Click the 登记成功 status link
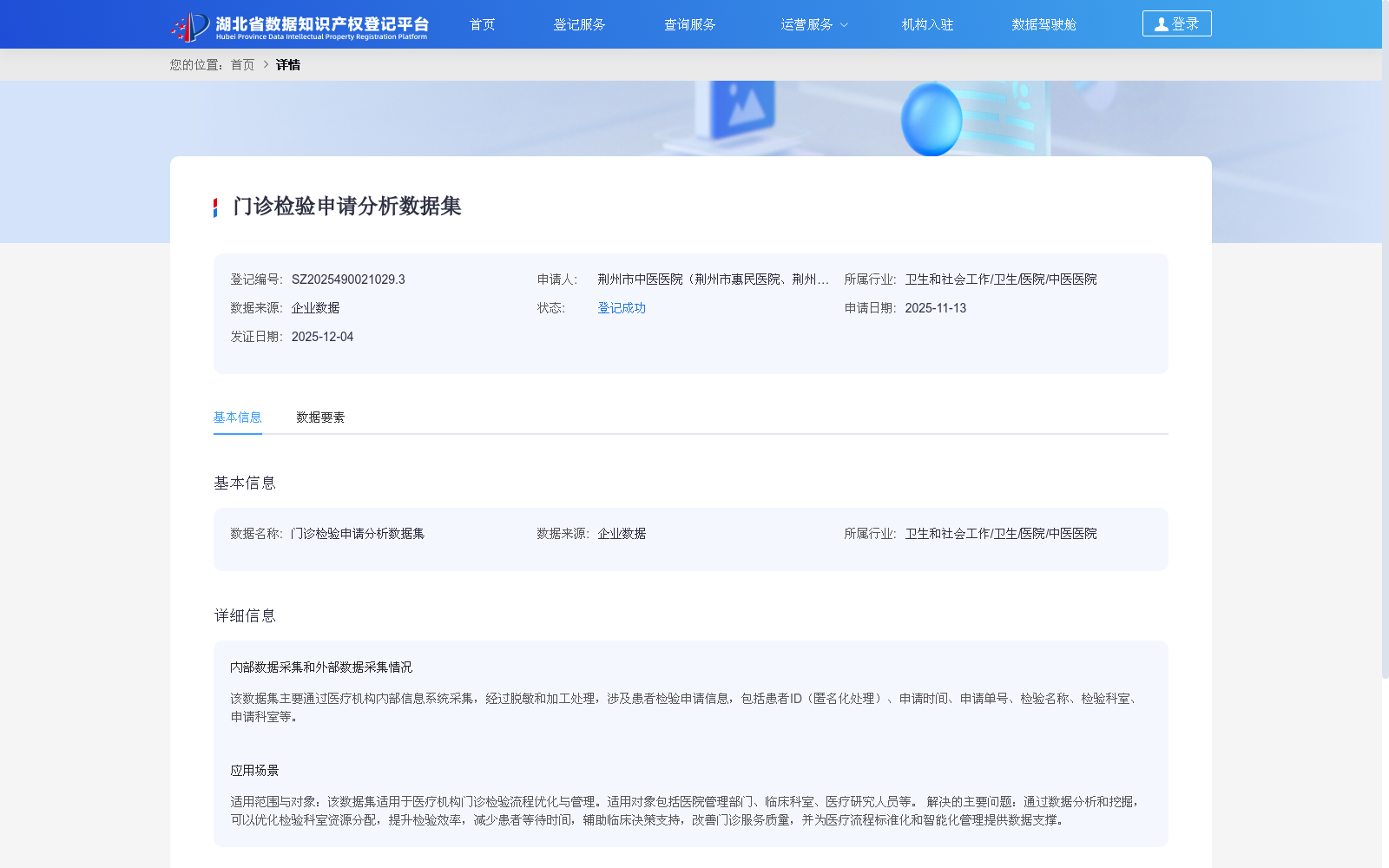This screenshot has height=868, width=1389. (x=622, y=308)
